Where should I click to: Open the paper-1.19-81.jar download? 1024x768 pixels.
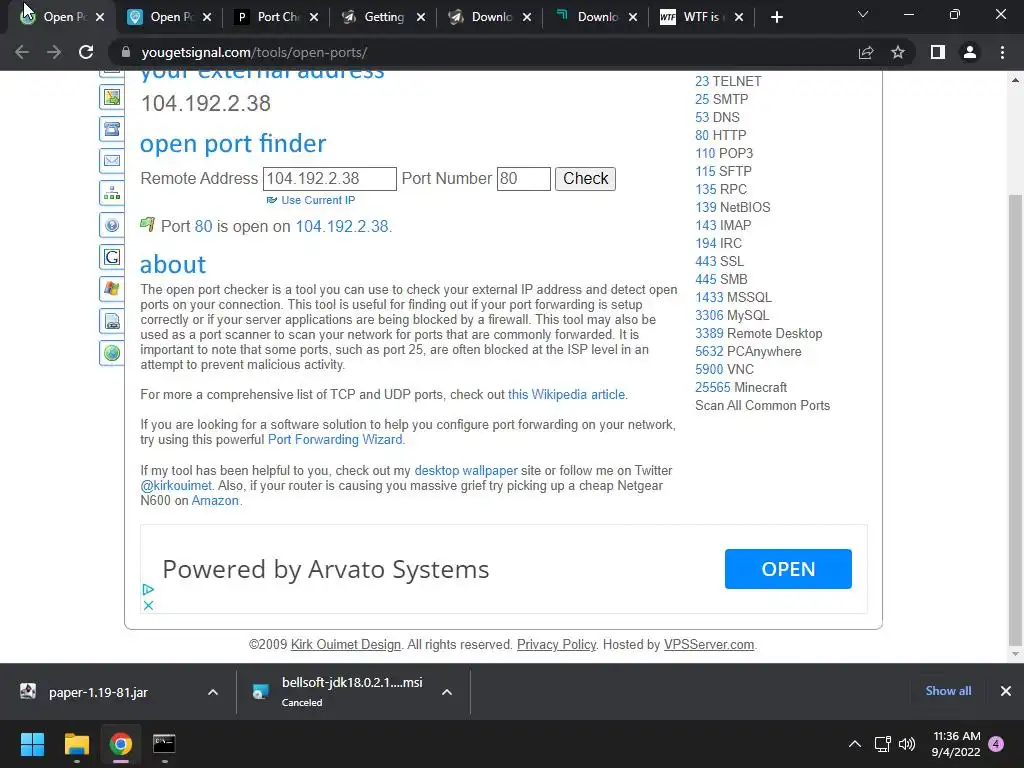(98, 692)
